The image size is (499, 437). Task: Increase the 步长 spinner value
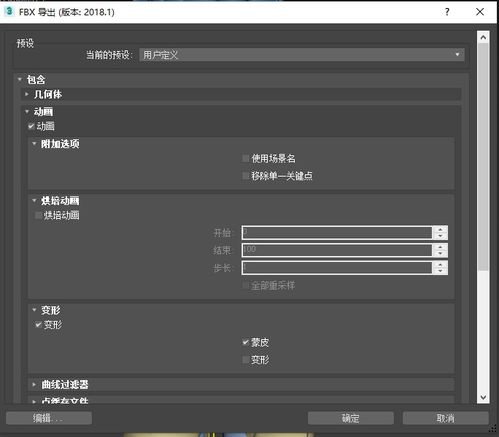click(440, 265)
